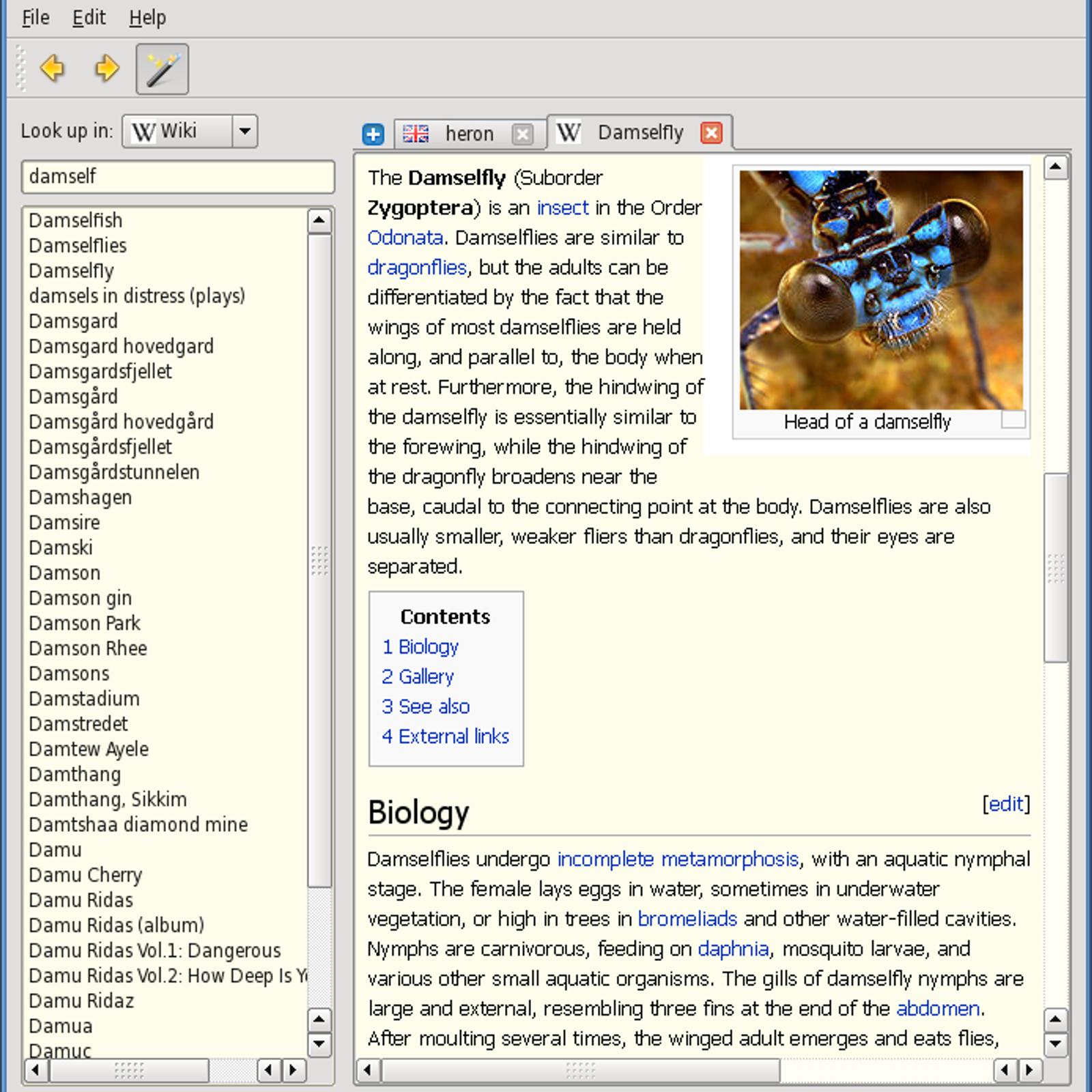The height and width of the screenshot is (1092, 1092).
Task: Click the damselfly head thumbnail image
Action: [881, 290]
